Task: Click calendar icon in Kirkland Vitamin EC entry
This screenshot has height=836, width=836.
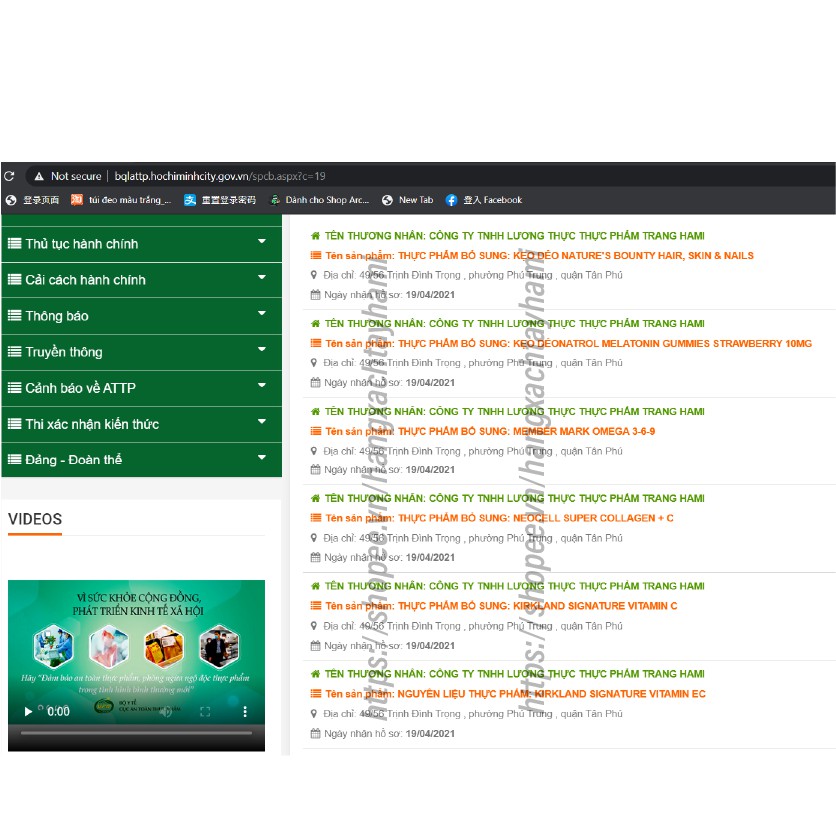Action: [316, 733]
